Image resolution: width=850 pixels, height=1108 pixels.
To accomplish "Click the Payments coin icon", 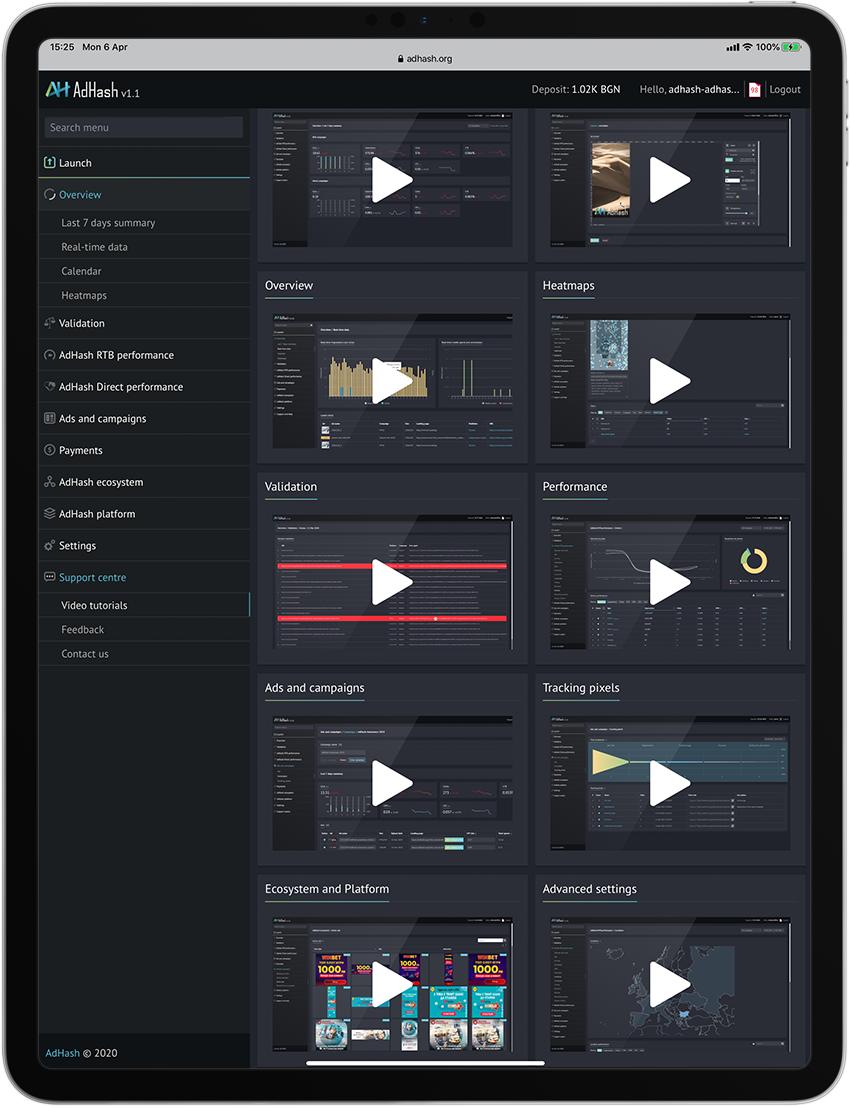I will point(50,451).
